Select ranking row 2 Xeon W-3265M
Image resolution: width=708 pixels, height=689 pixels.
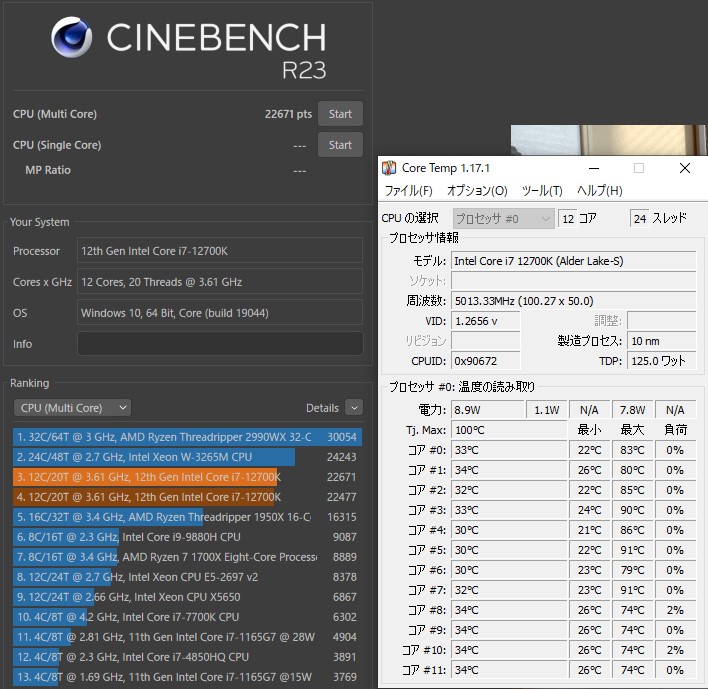tap(187, 457)
